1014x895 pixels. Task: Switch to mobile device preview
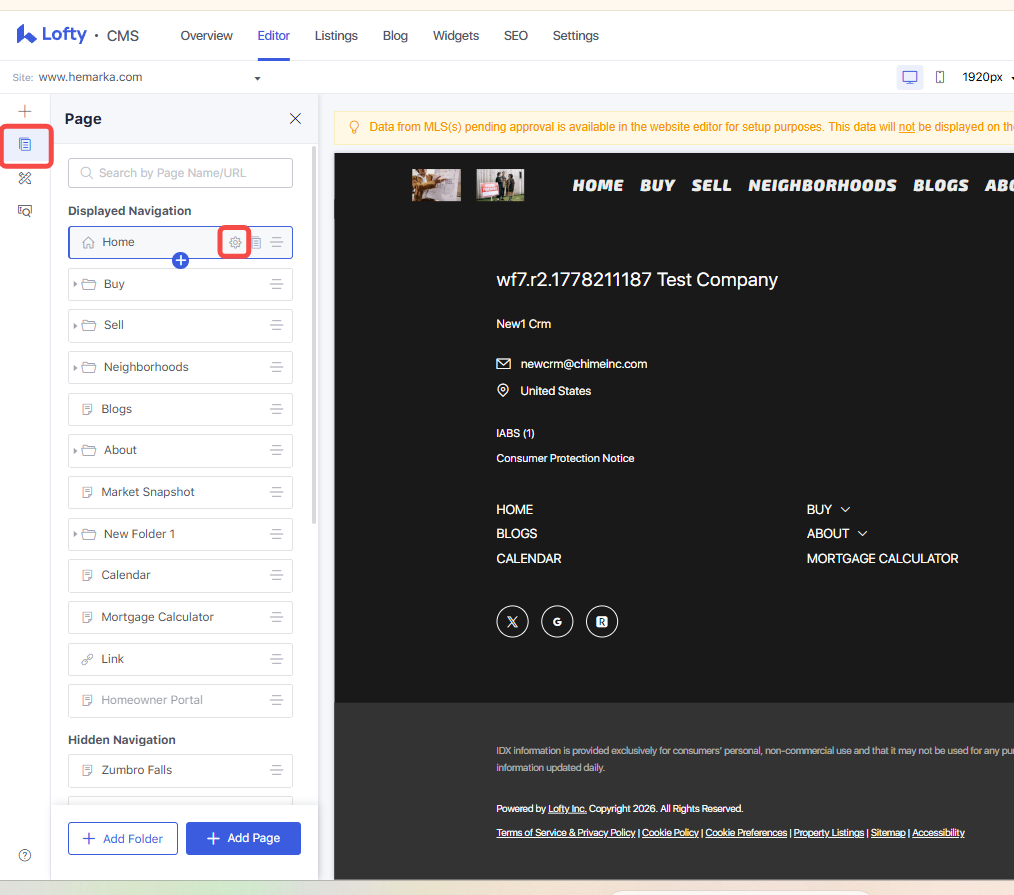tap(940, 77)
